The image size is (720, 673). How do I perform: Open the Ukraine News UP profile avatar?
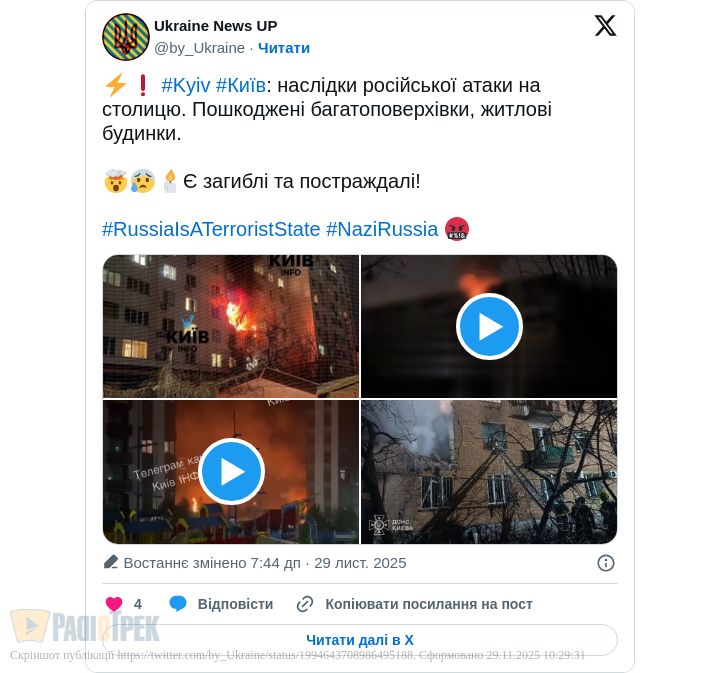point(125,37)
